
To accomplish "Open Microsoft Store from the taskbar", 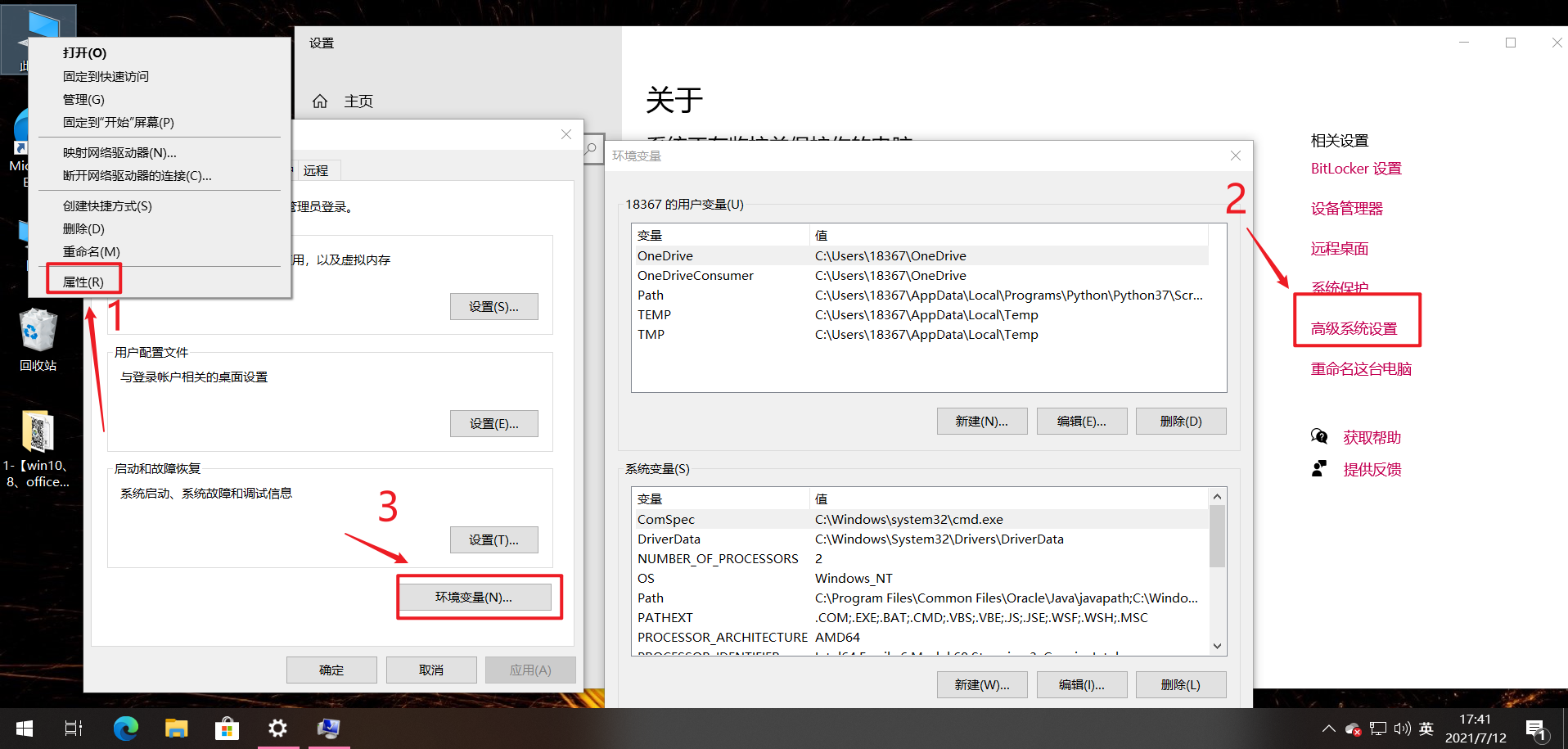I will pos(227,728).
